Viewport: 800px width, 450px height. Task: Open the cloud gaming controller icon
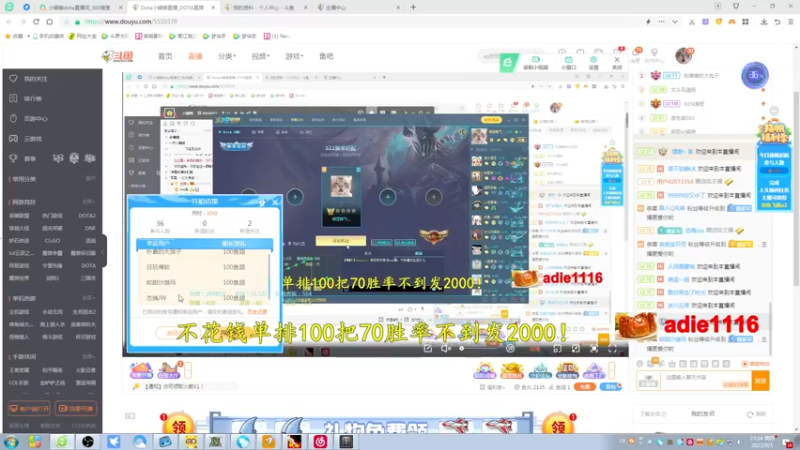pos(13,138)
